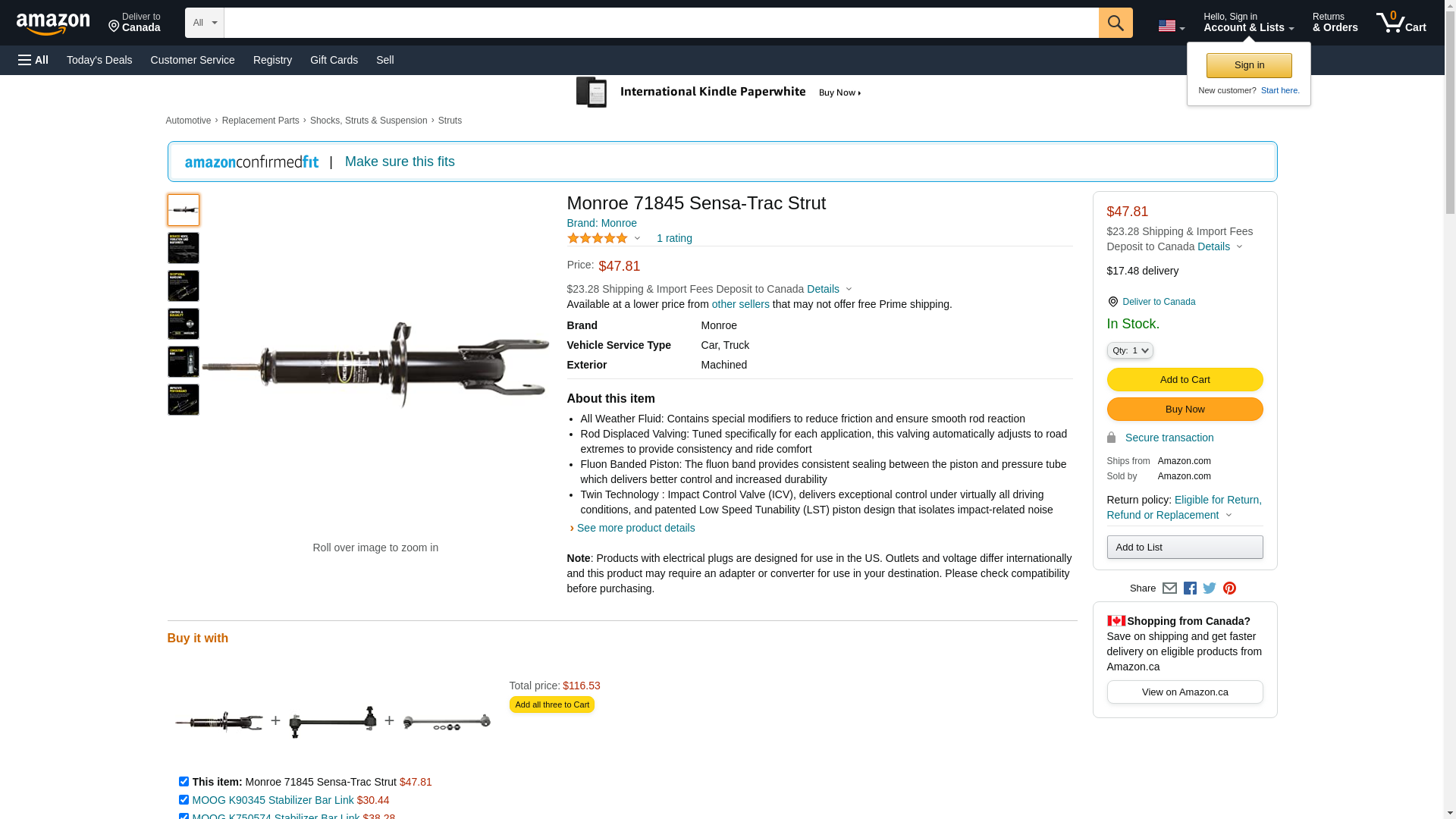Open the other sellers link
Screen dimensions: 1456x819
[x=740, y=304]
